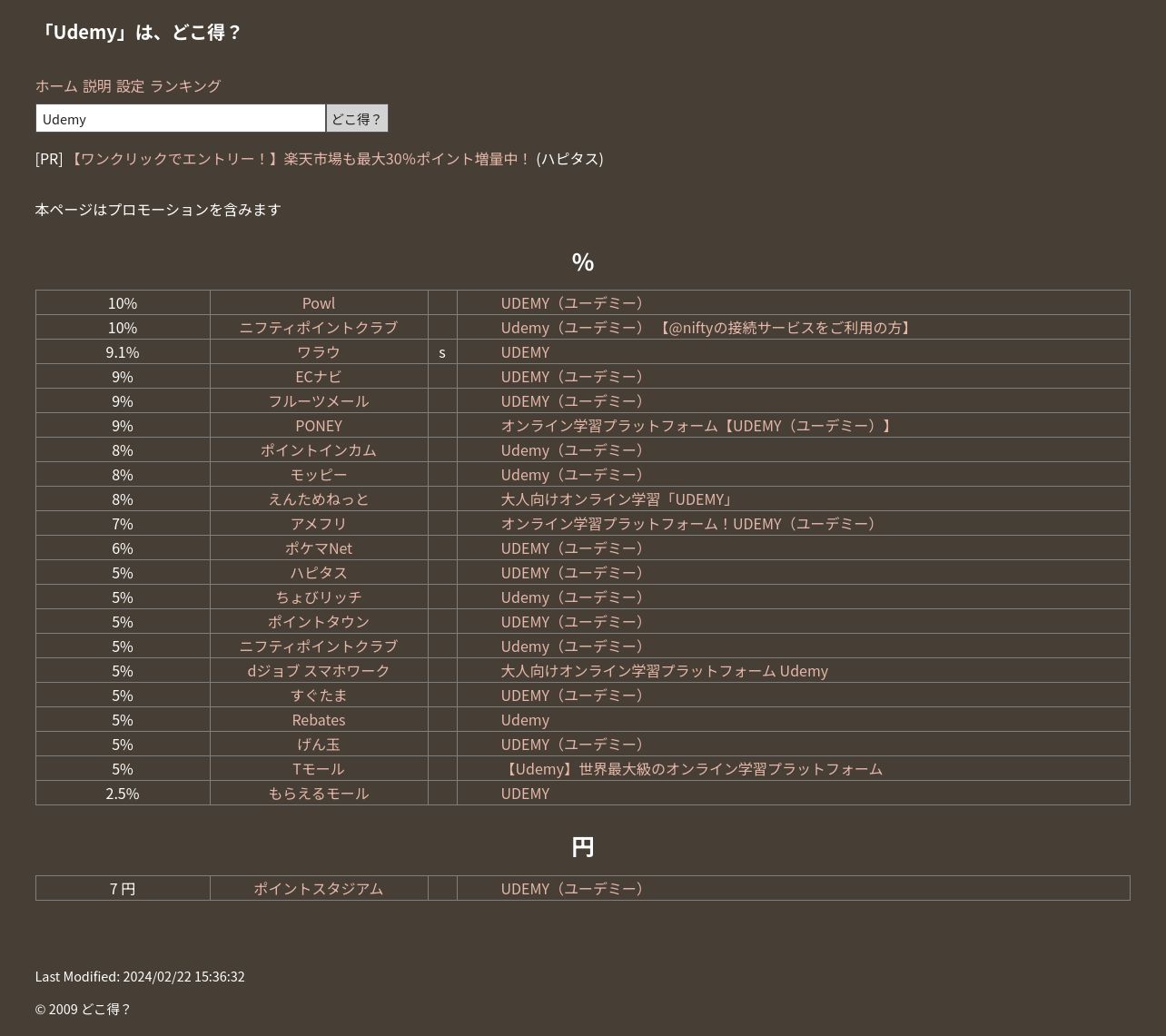Select the 7円 amount cell
Image resolution: width=1166 pixels, height=1036 pixels.
[x=123, y=888]
